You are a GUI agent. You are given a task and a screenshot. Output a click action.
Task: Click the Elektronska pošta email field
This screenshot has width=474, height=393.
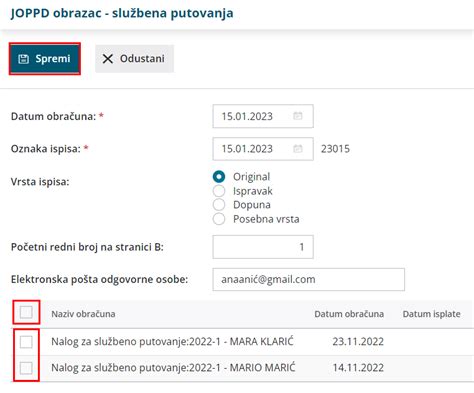308,279
